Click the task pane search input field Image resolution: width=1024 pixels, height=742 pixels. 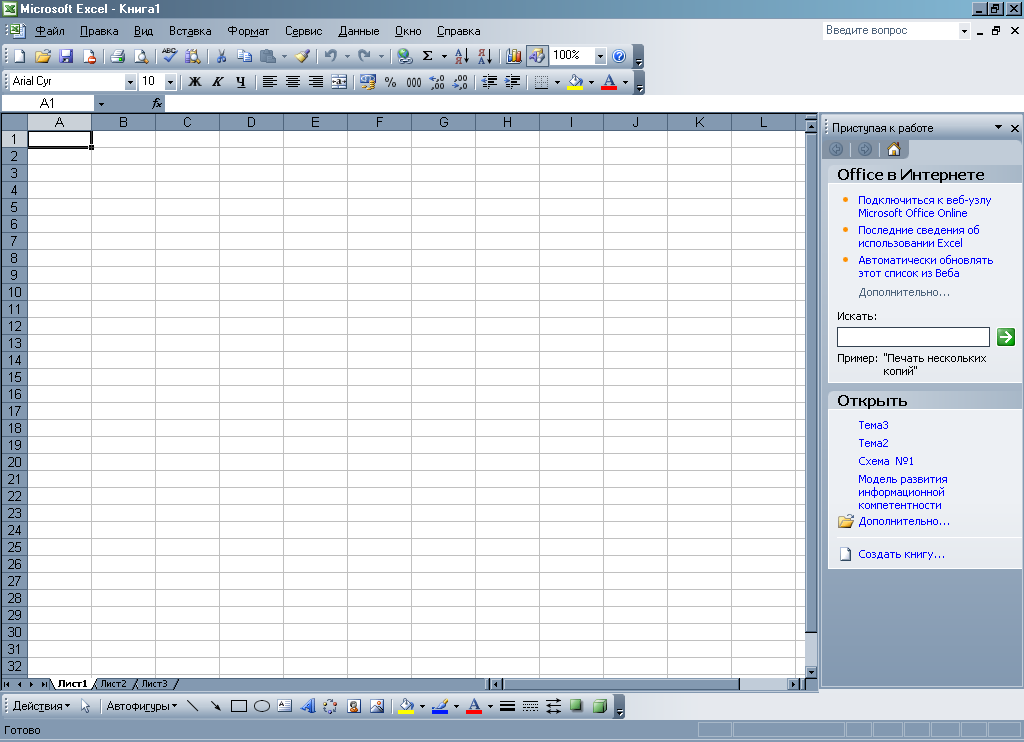tap(913, 337)
